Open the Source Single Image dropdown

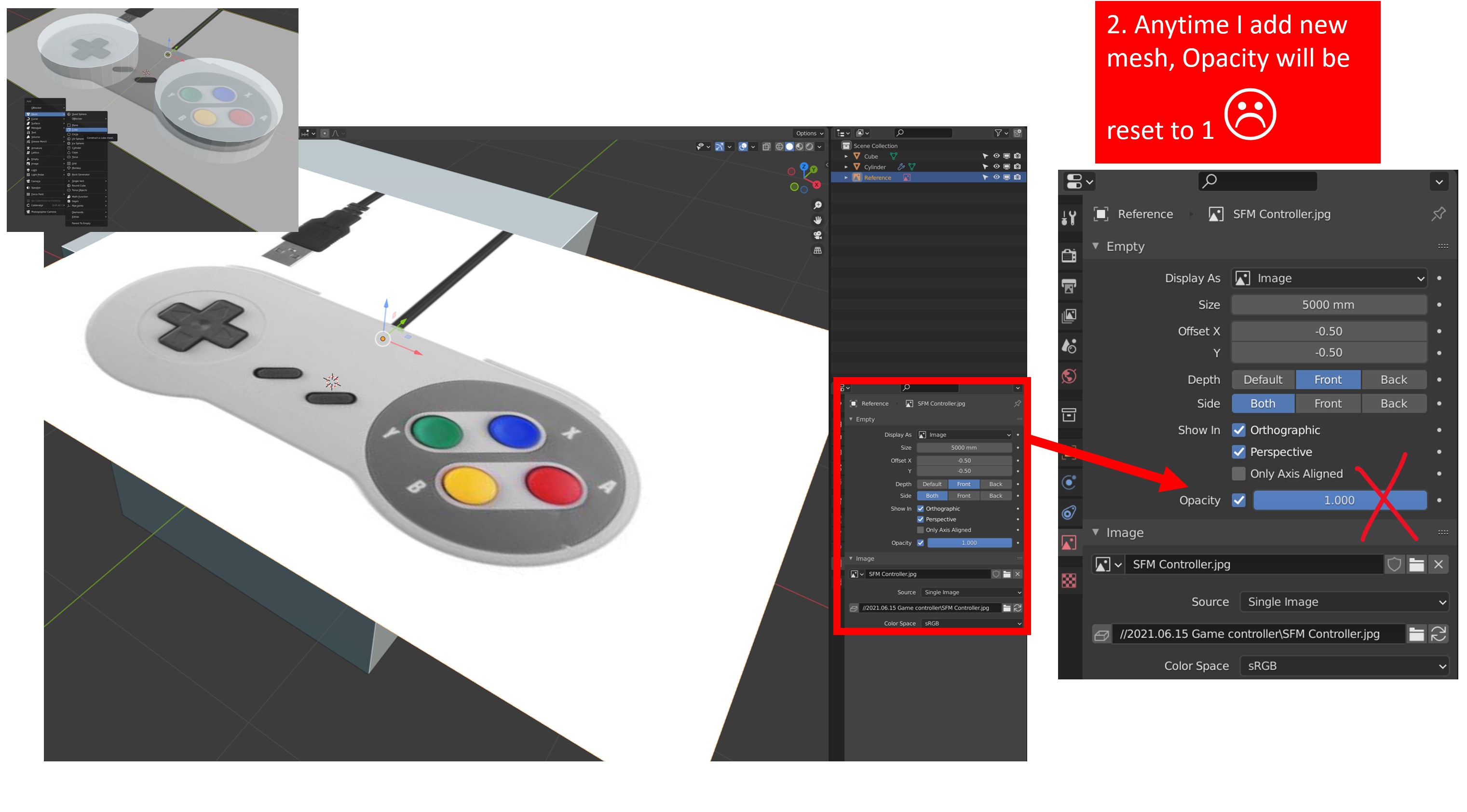(1344, 602)
